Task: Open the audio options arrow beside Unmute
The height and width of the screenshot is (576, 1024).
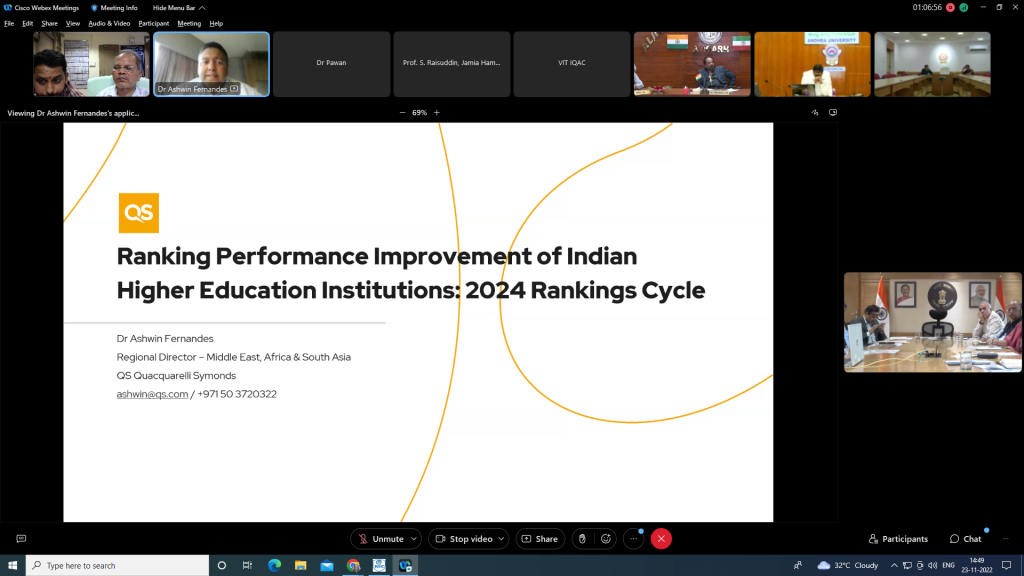Action: click(413, 539)
